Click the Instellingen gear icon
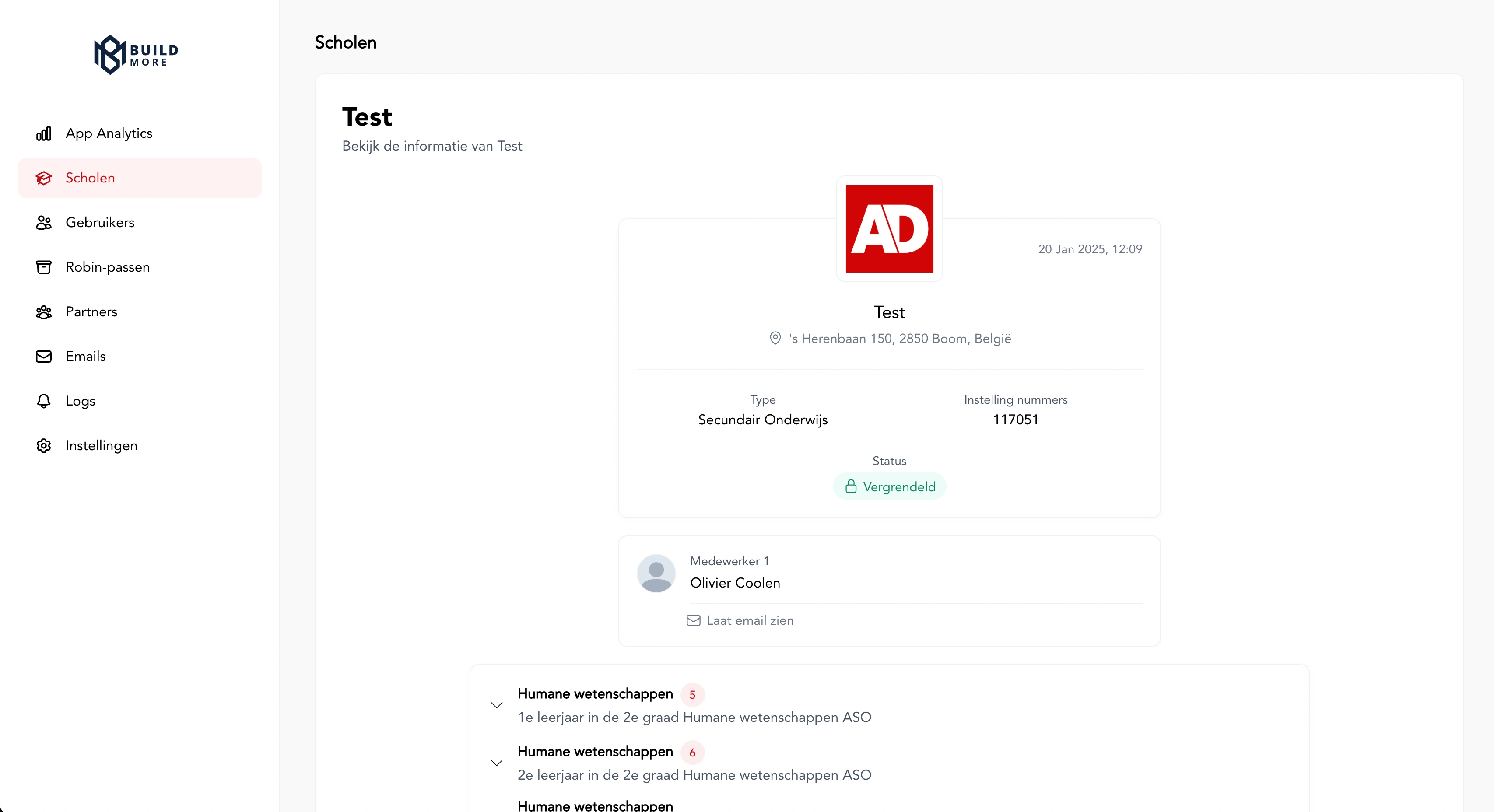This screenshot has width=1494, height=812. [x=43, y=446]
